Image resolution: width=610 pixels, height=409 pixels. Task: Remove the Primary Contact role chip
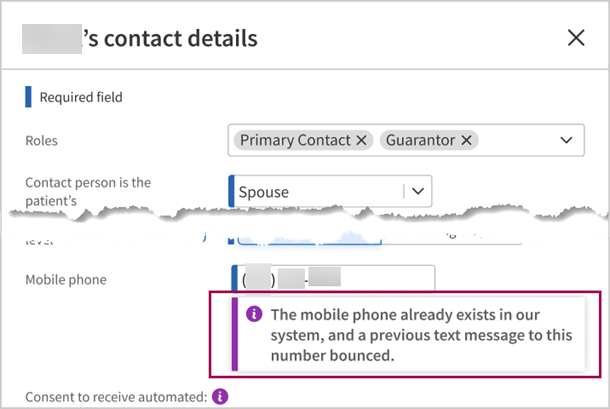361,140
